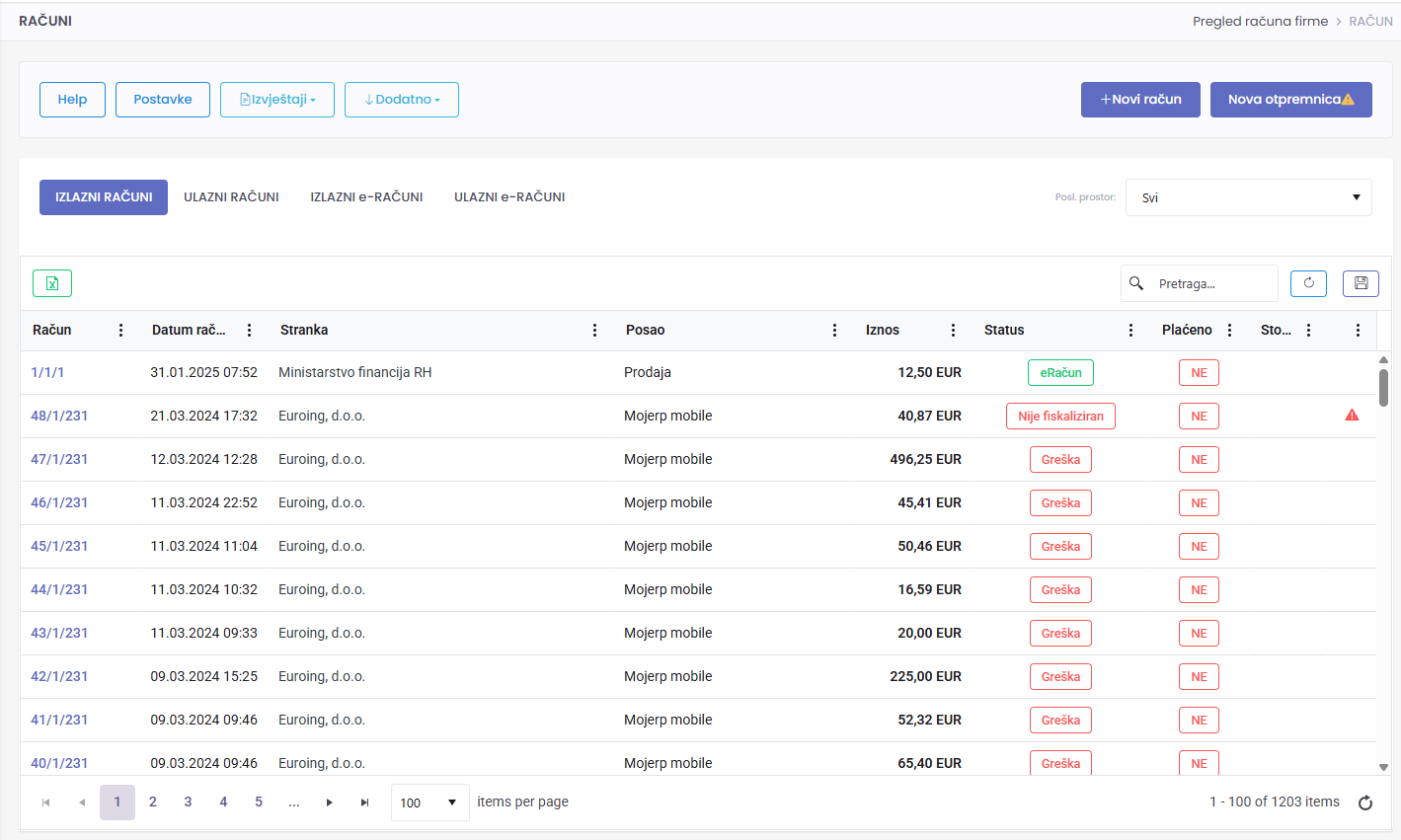Click the reload icon in the pager footer

pos(1365,802)
